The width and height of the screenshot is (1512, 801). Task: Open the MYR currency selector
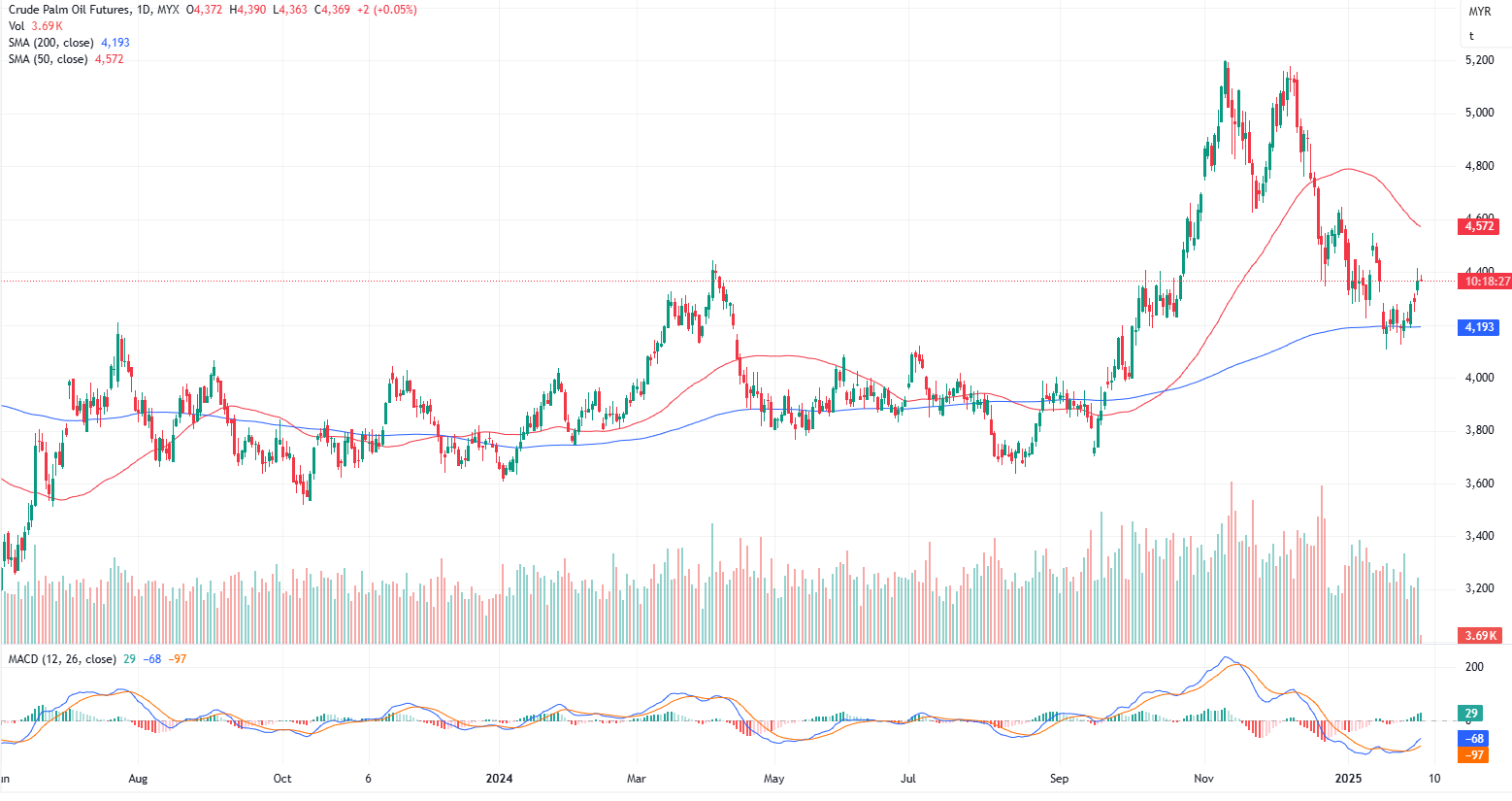pos(1479,12)
